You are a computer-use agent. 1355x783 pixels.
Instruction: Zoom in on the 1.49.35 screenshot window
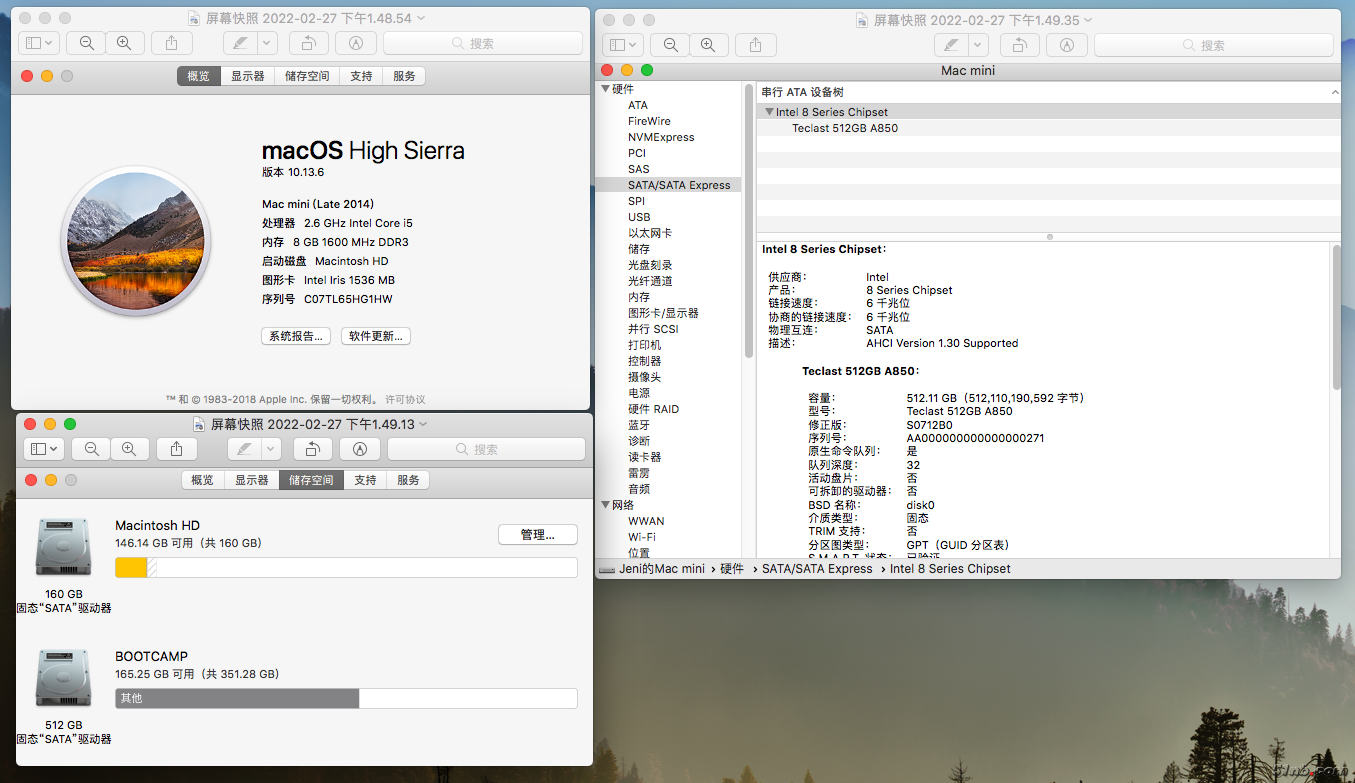(708, 45)
